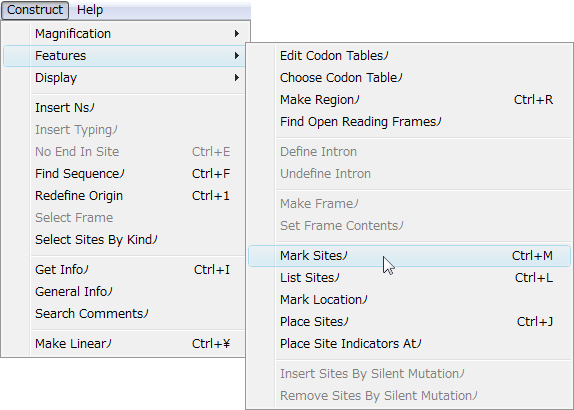Viewport: 574px width, 410px height.
Task: Choose List Sites entry
Action: click(409, 277)
